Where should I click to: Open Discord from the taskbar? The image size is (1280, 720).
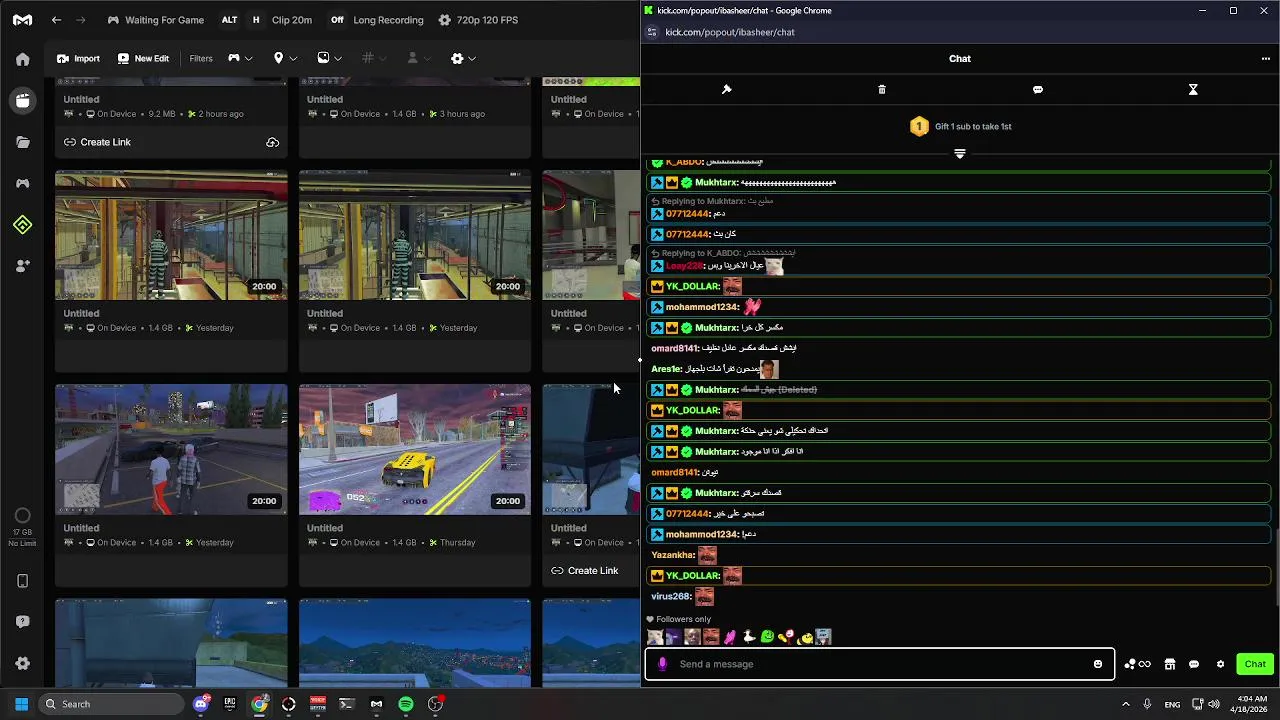[201, 704]
